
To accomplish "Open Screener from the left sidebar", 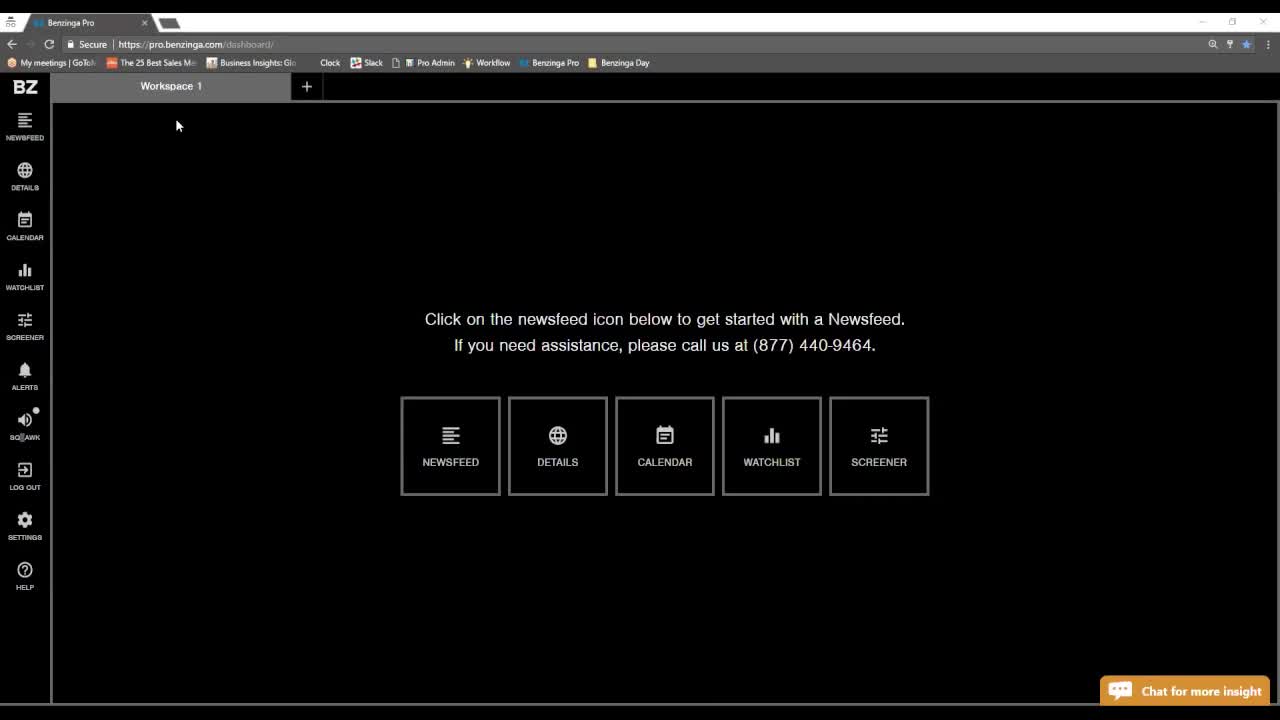I will (x=25, y=327).
